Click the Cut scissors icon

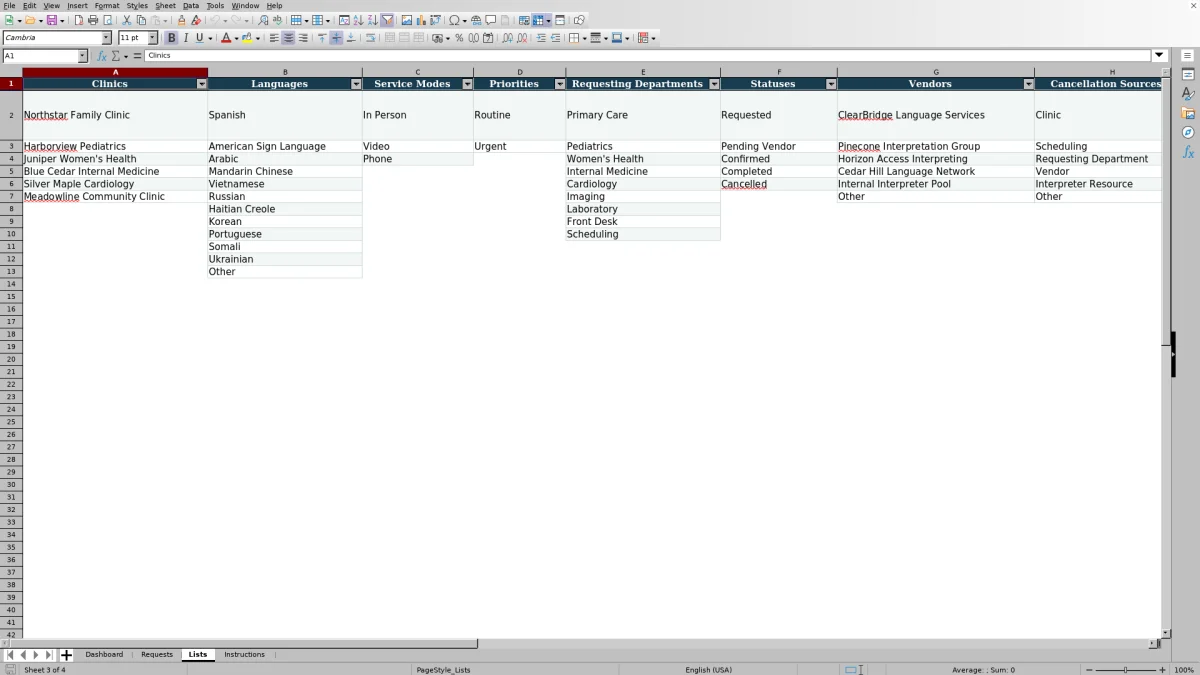point(126,20)
